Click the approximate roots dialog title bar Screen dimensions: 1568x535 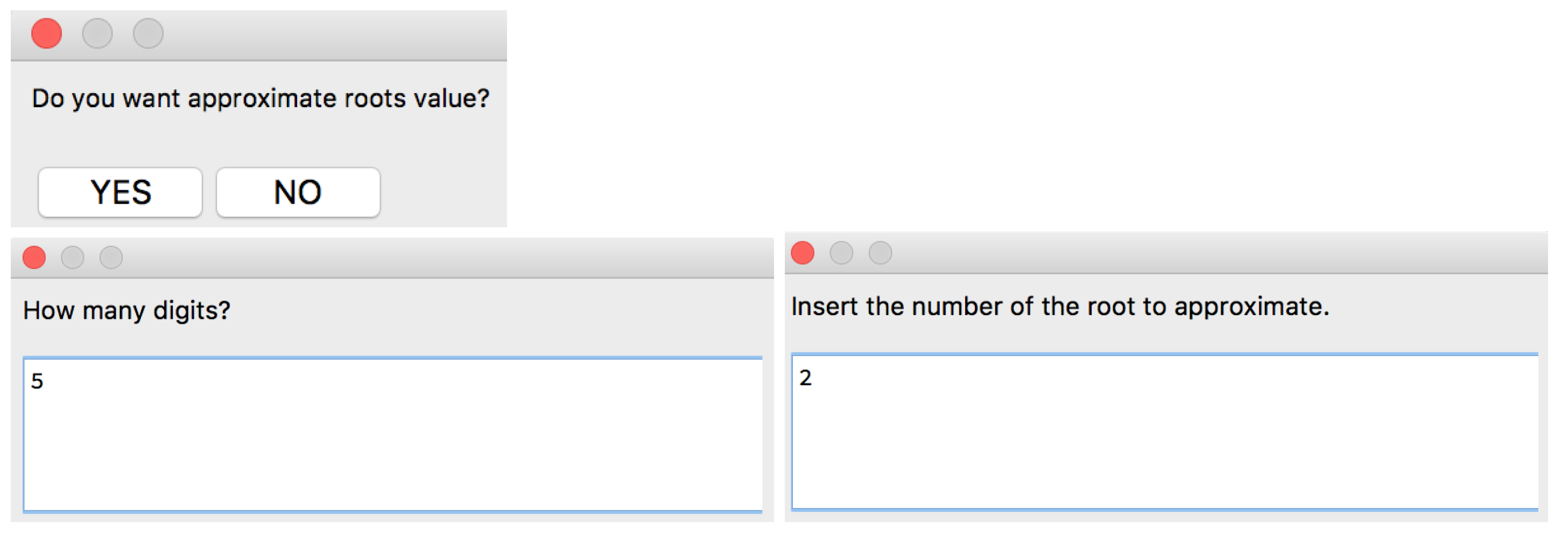(x=329, y=34)
